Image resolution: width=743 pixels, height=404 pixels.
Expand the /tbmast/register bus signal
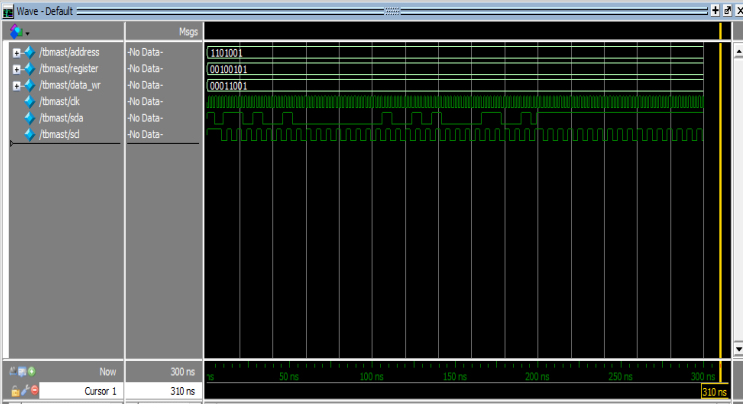[17, 70]
